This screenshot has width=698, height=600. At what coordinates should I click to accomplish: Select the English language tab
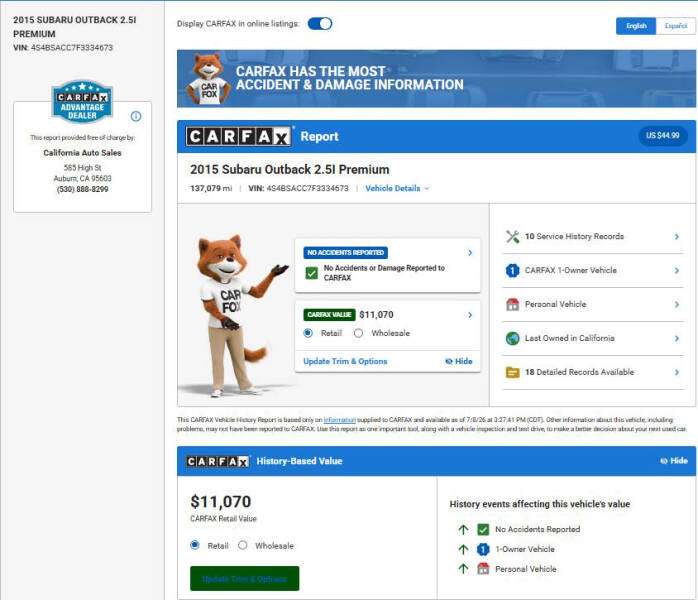[x=636, y=26]
